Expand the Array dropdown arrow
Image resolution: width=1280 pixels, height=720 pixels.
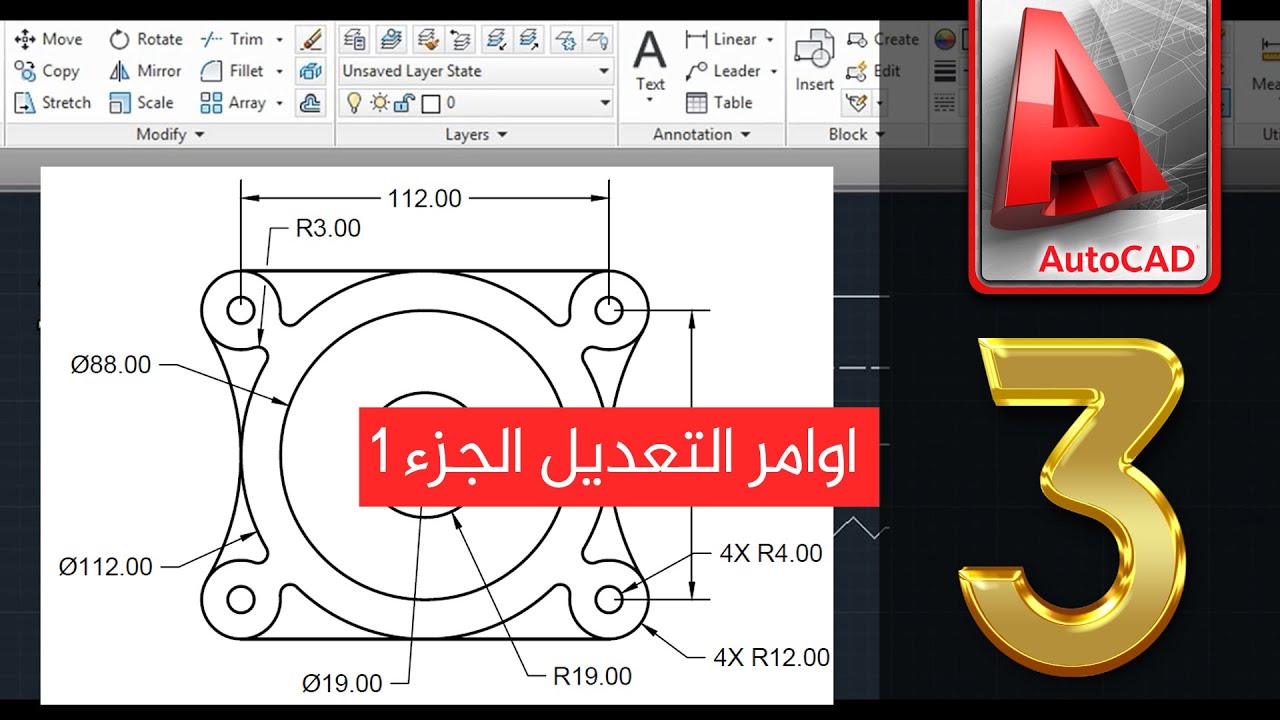pyautogui.click(x=279, y=102)
